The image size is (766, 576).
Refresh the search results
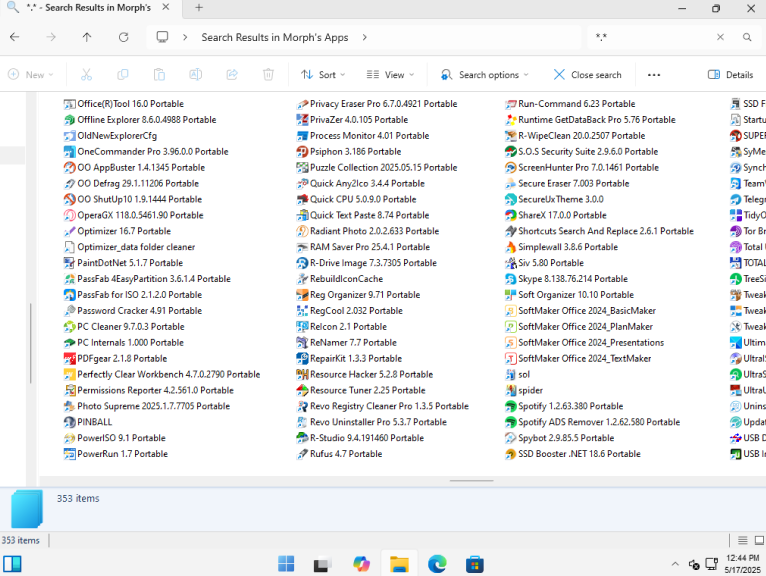coord(124,37)
